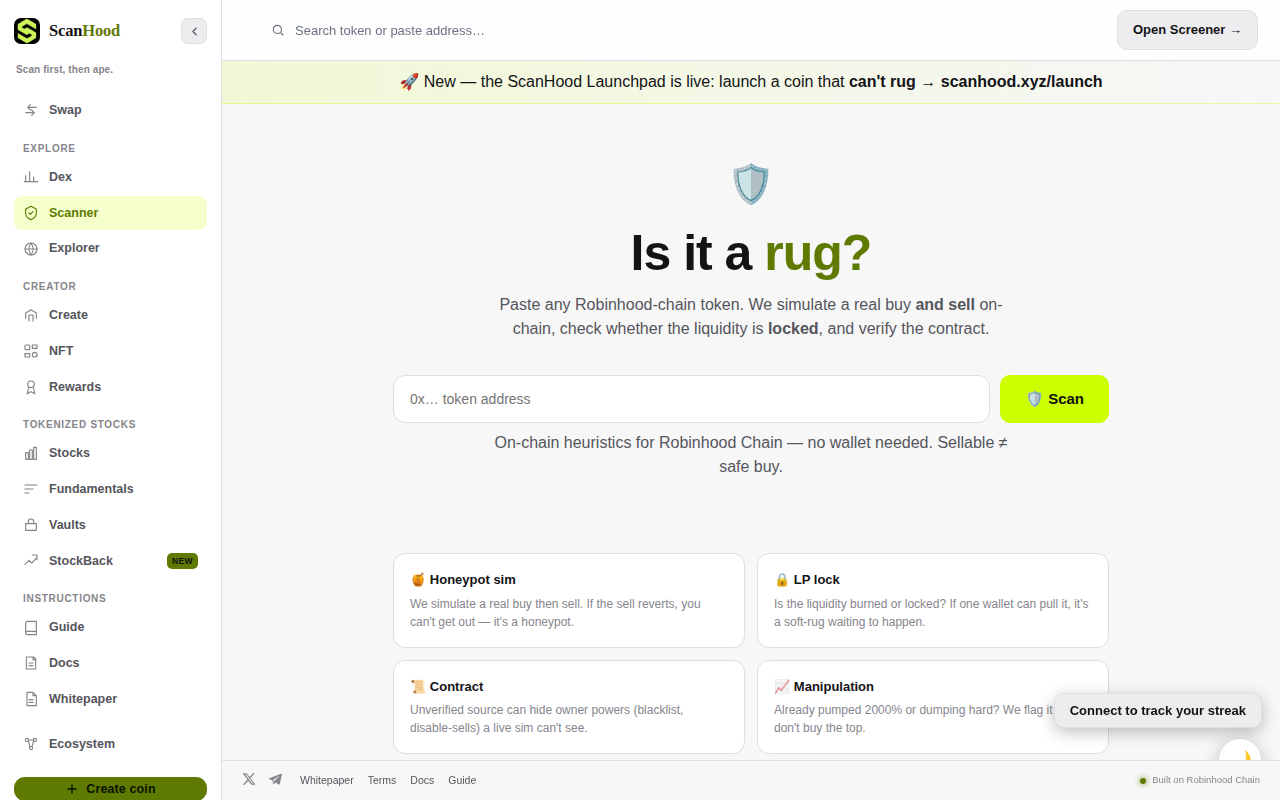Click the Whitepaper footer link

[x=327, y=780]
